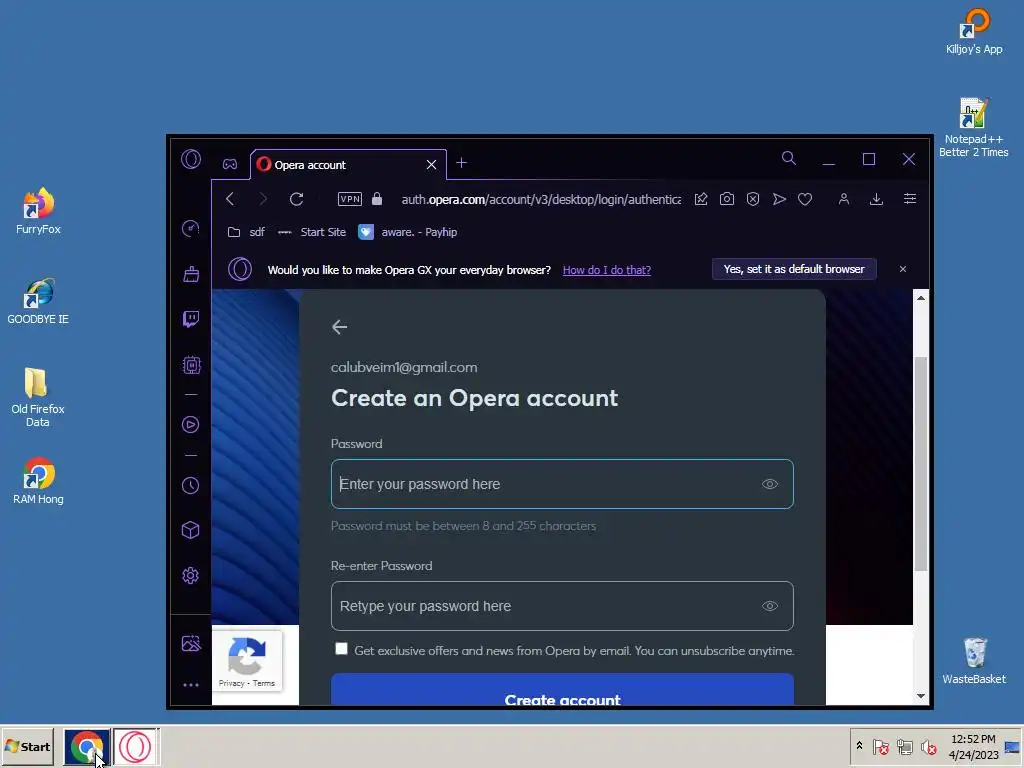Click the page scrollbar down arrow
This screenshot has width=1024, height=768.
921,696
